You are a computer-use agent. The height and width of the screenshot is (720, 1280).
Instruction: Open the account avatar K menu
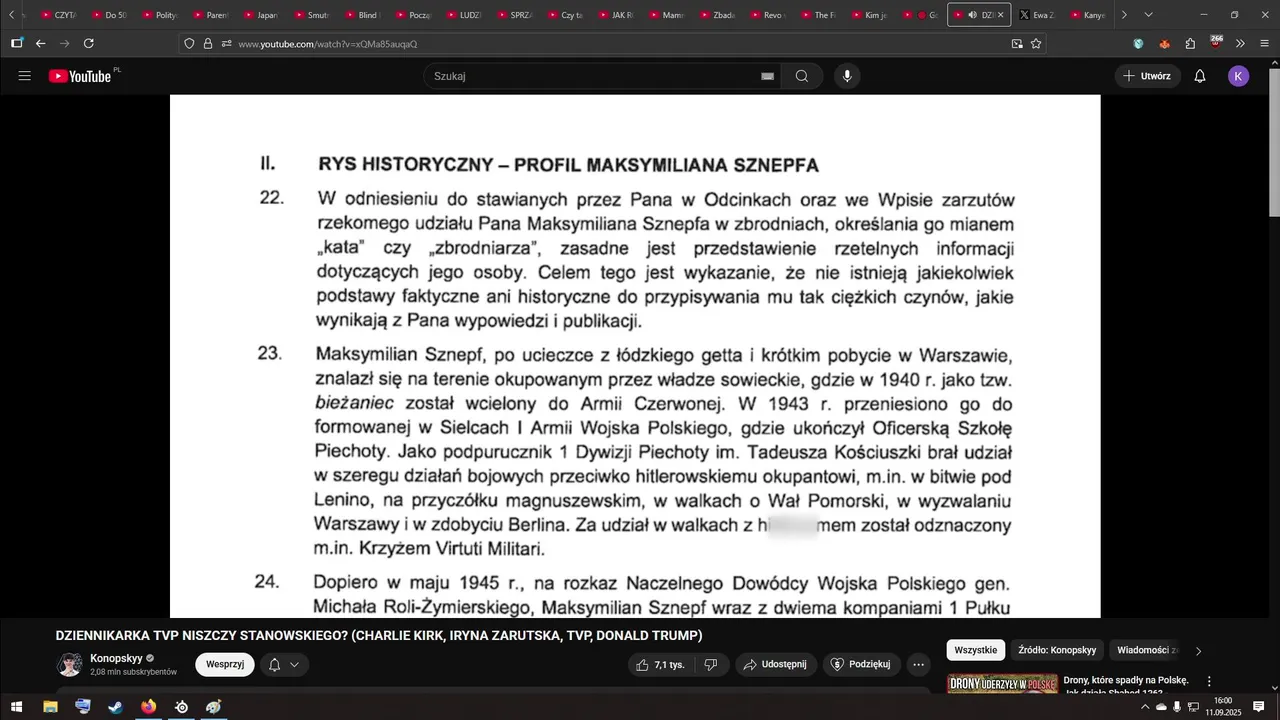[x=1238, y=76]
